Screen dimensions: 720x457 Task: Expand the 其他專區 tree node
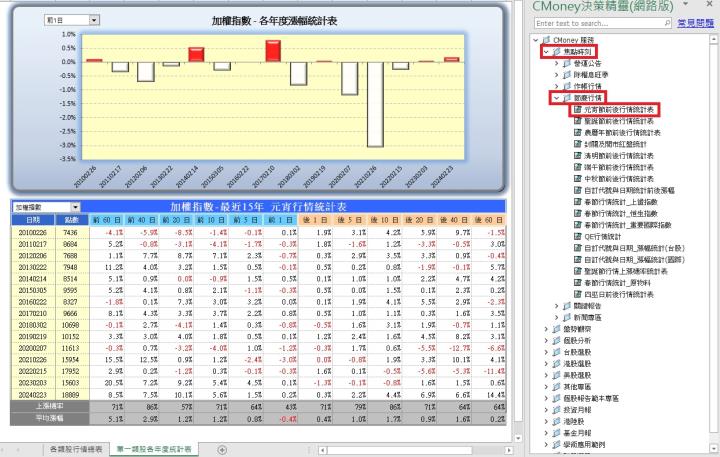pos(546,387)
